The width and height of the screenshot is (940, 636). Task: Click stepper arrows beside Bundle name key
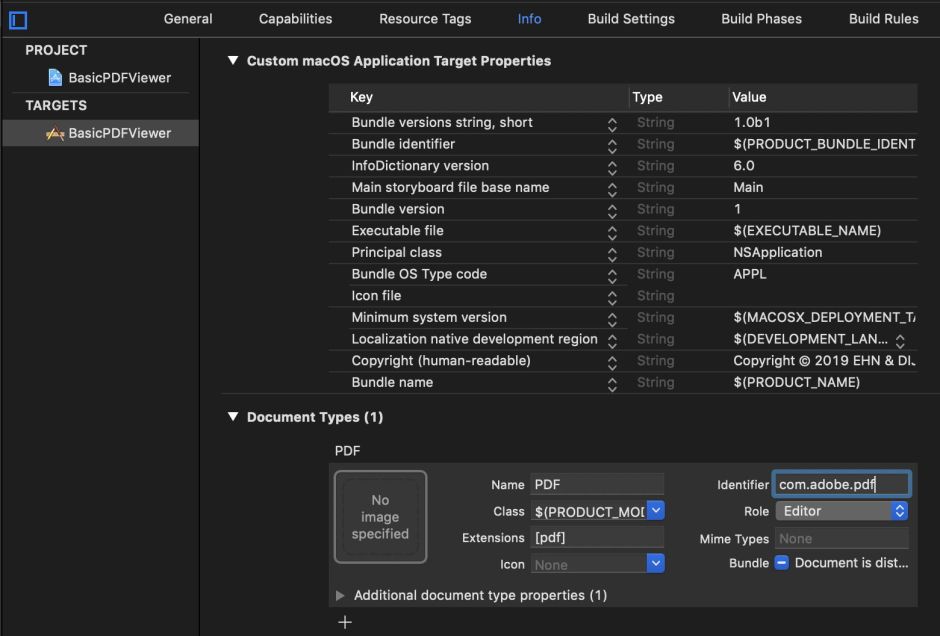[x=612, y=383]
